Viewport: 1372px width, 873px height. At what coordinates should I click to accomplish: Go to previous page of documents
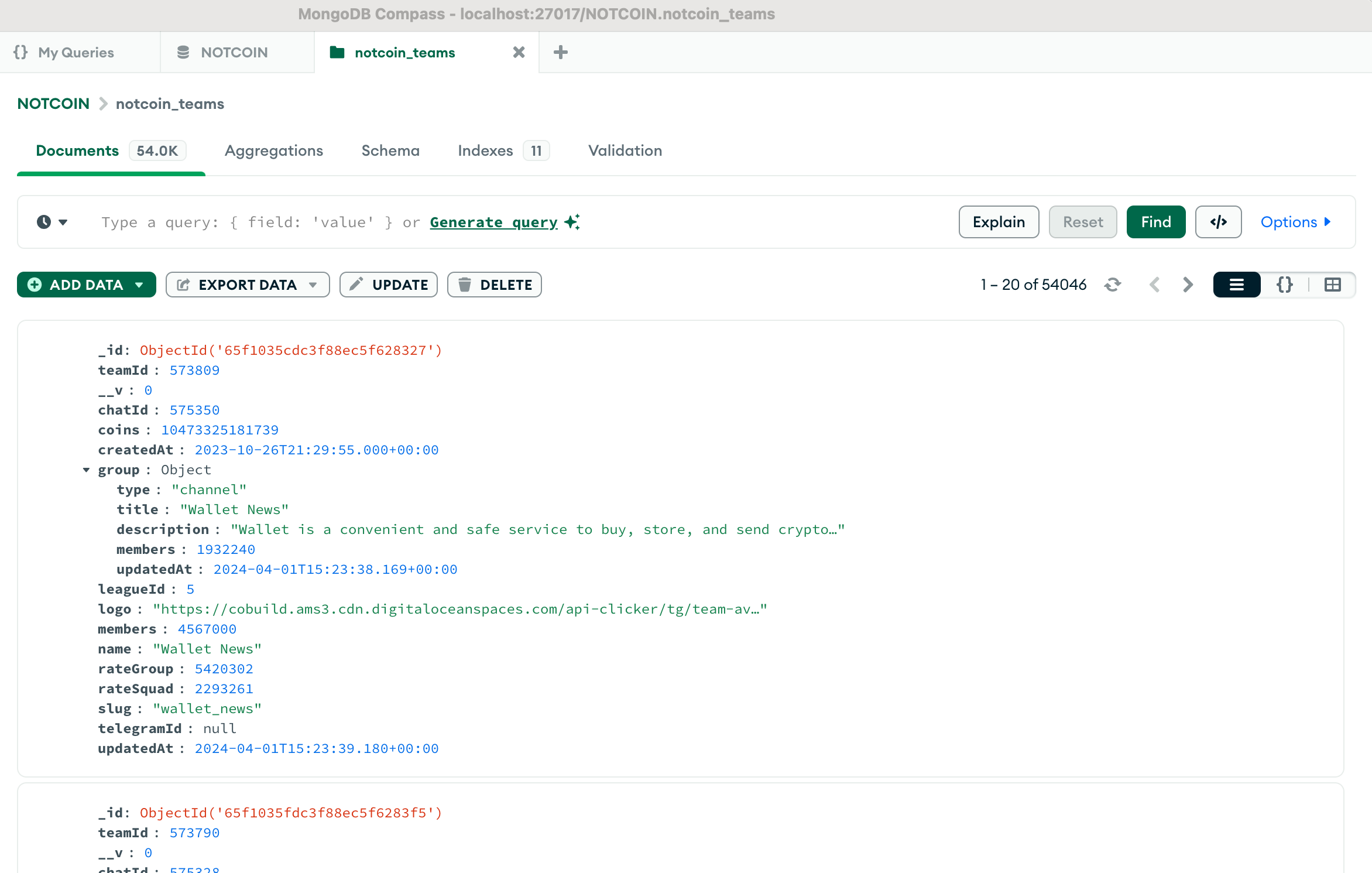coord(1154,285)
